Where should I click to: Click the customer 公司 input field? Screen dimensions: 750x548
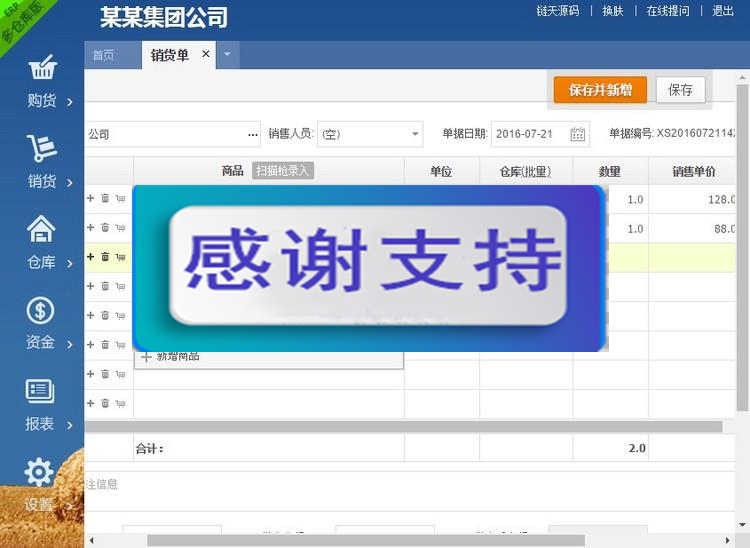point(173,134)
